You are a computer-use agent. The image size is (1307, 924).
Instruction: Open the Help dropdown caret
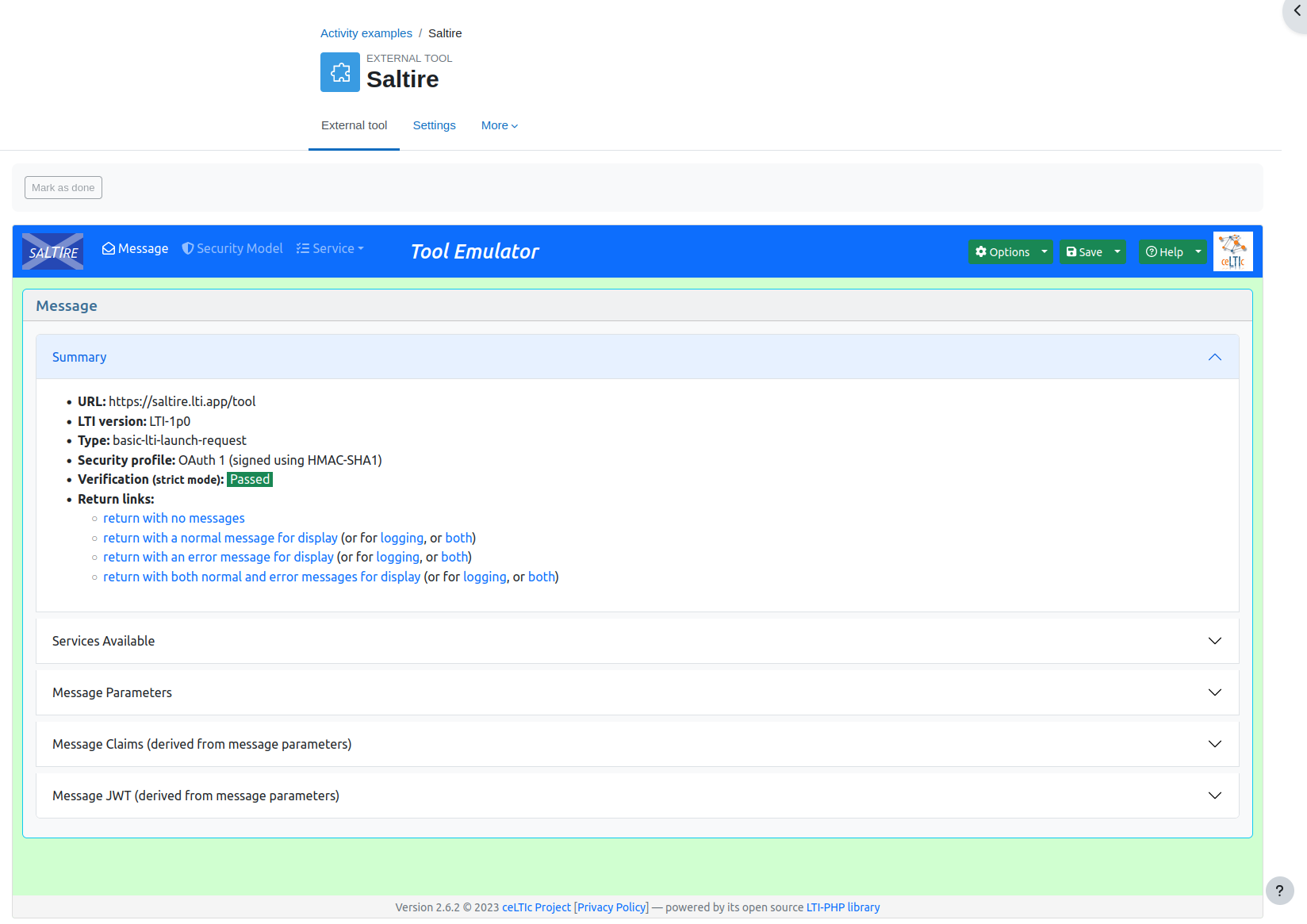[x=1198, y=251]
